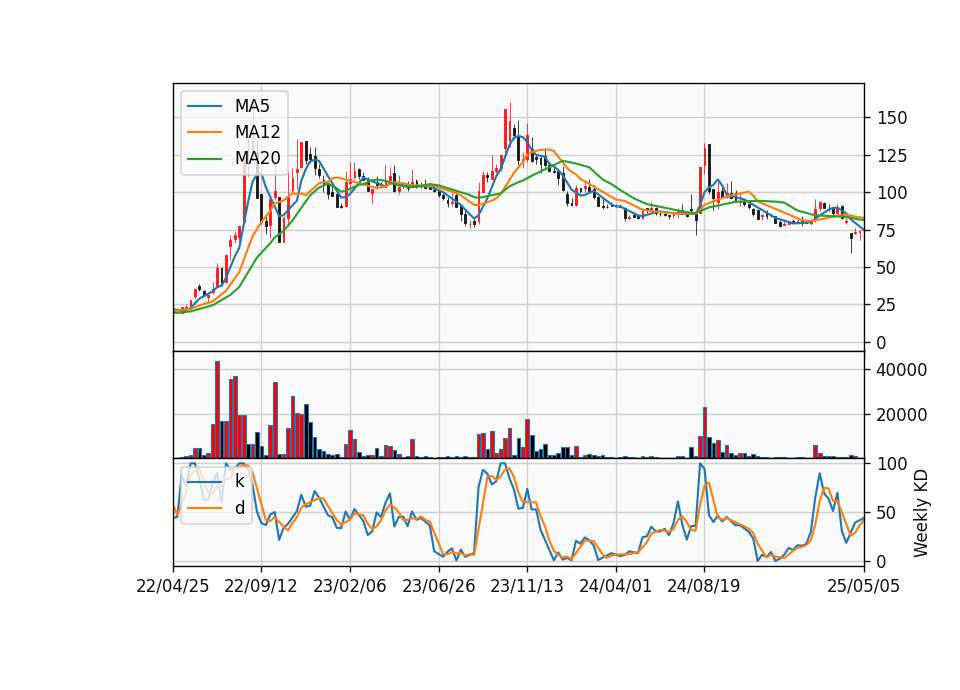Click the tallest volume bar near 40000
Image resolution: width=960 pixels, height=690 pixels.
[x=217, y=410]
